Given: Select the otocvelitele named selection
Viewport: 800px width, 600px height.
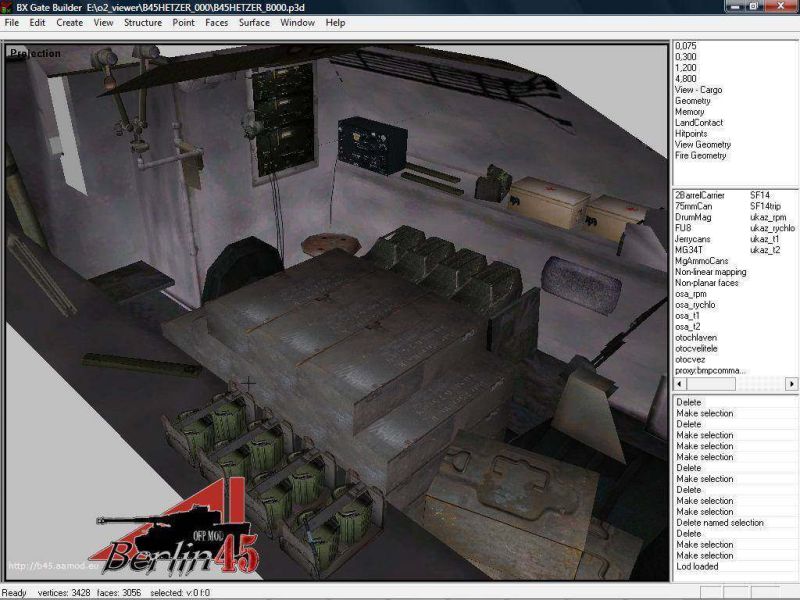Looking at the screenshot, I should 696,349.
